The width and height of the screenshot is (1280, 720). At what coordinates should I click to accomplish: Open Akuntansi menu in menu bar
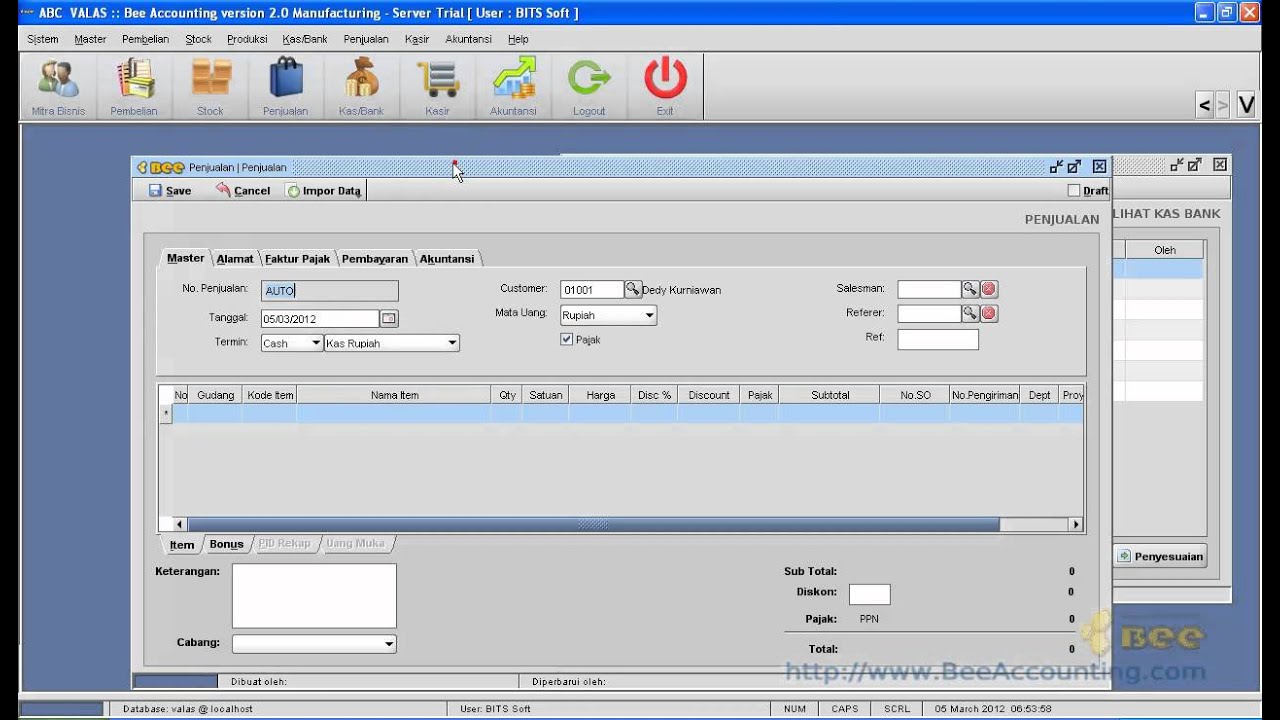468,39
